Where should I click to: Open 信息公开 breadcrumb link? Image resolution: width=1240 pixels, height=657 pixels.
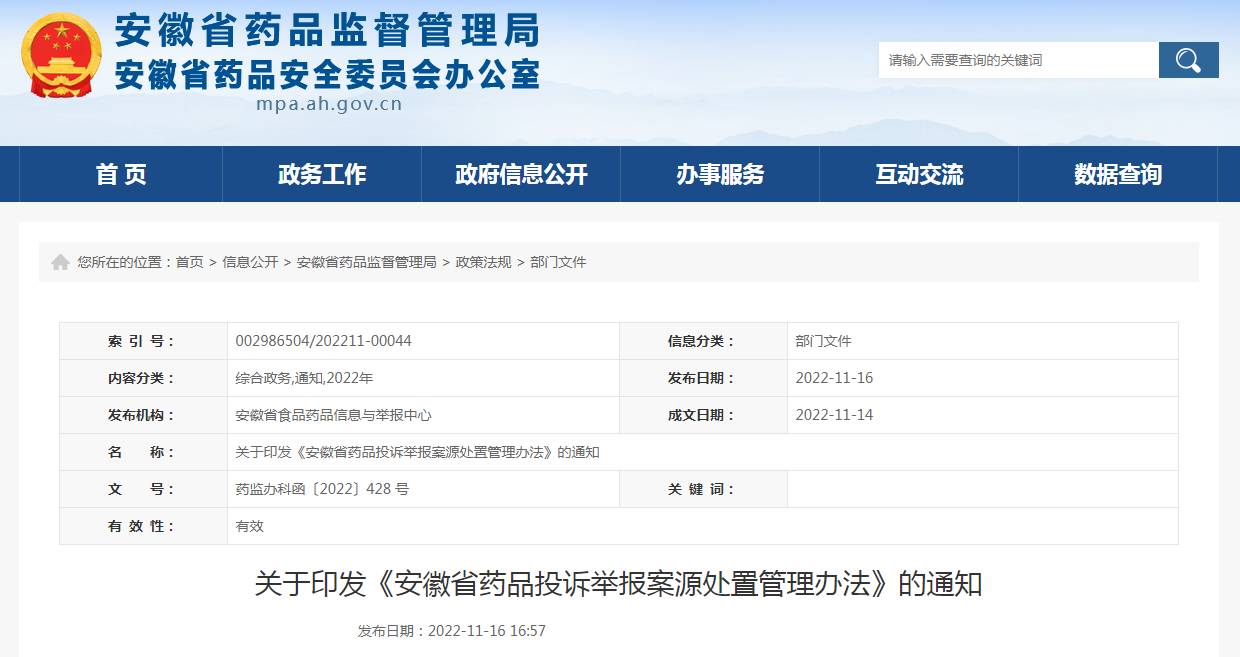[250, 262]
